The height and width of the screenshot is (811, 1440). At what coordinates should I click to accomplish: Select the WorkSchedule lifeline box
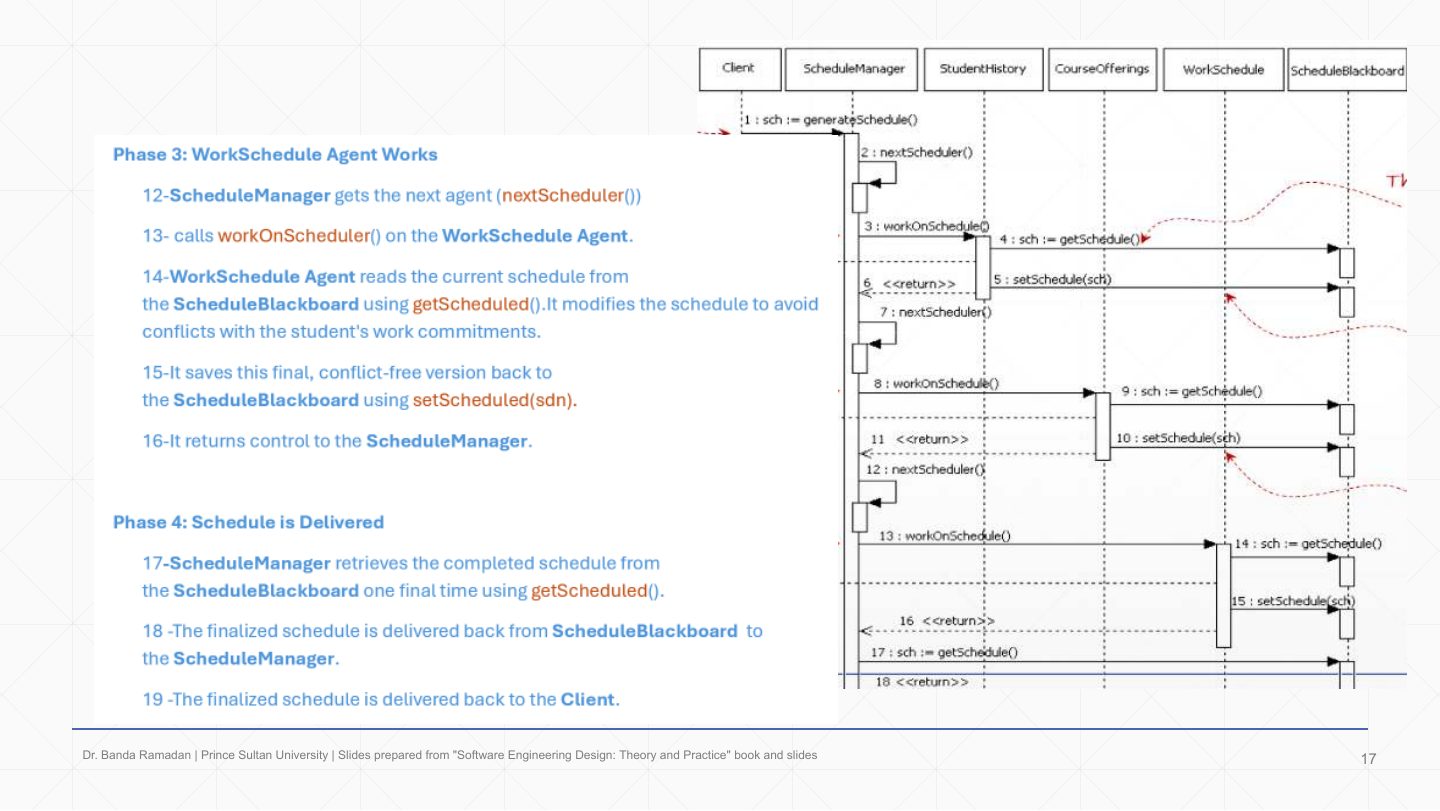(1223, 69)
